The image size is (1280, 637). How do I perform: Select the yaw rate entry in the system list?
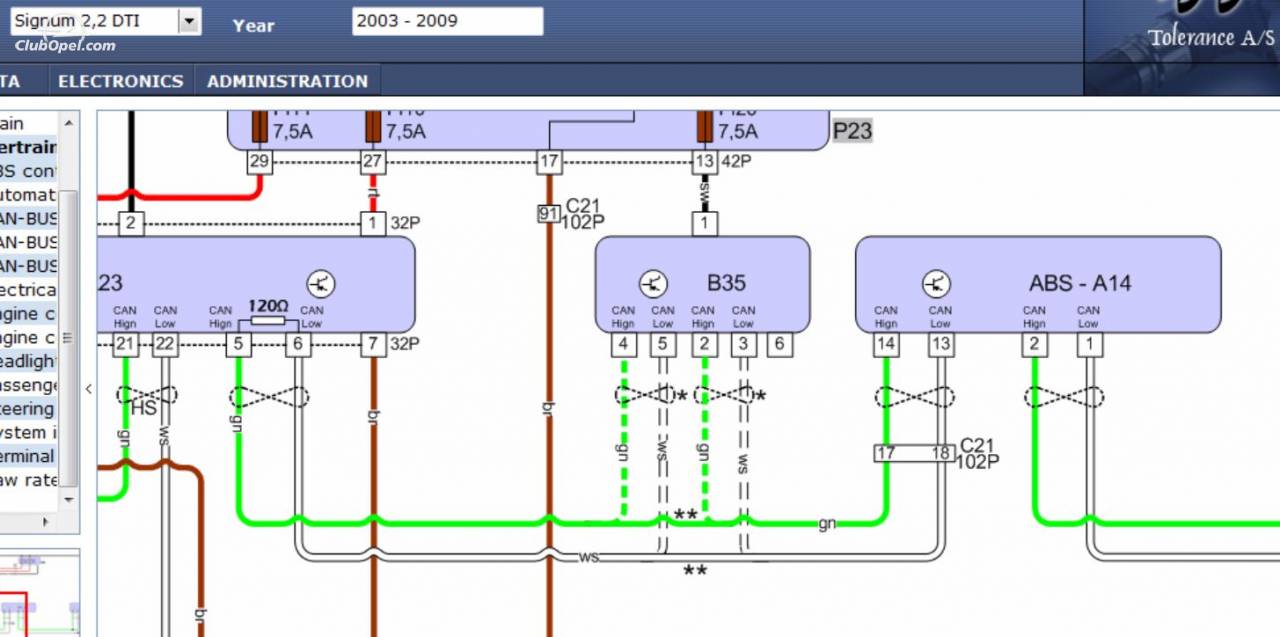[29, 480]
